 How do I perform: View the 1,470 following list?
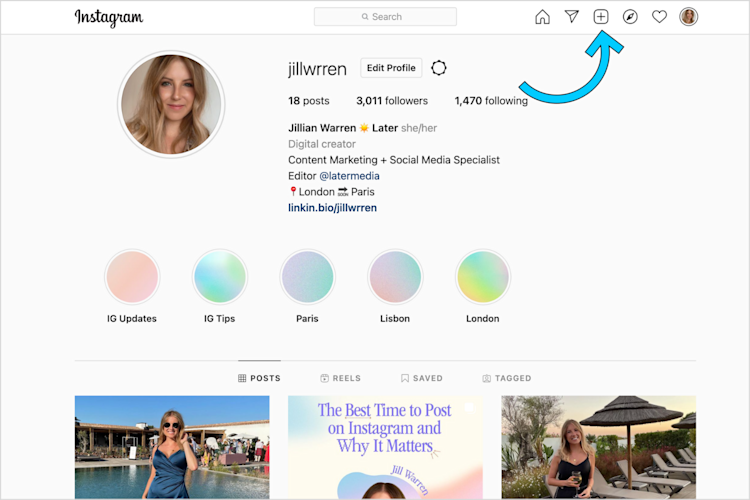click(491, 101)
